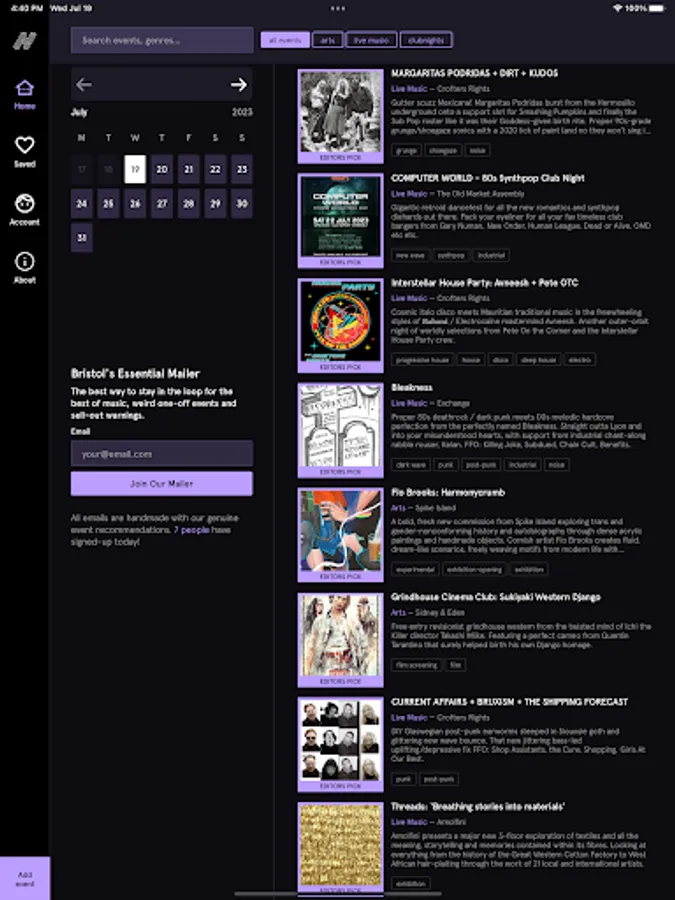Open the Bleakness event title

tap(412, 388)
